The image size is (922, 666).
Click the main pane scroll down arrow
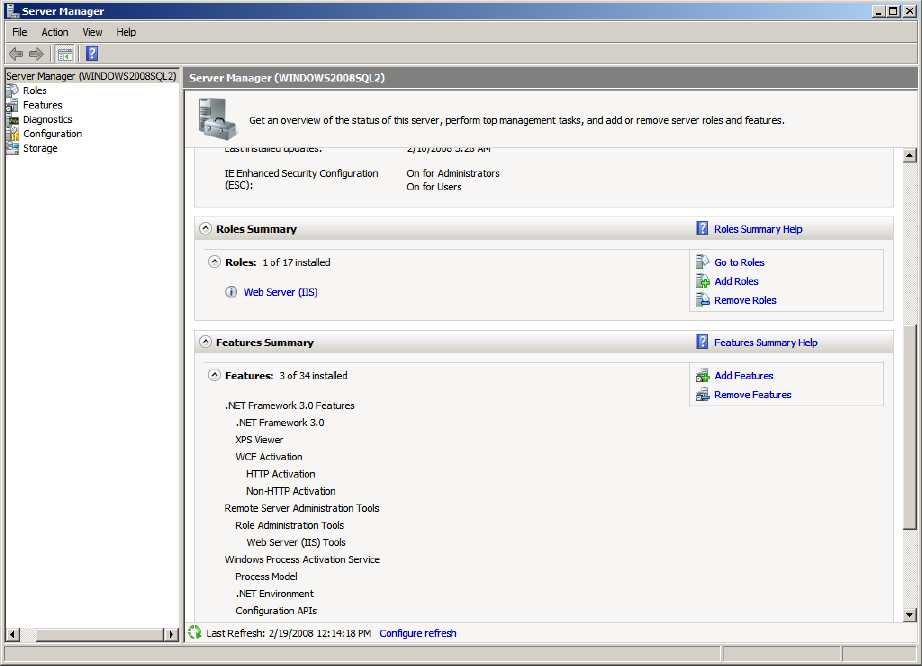(910, 615)
